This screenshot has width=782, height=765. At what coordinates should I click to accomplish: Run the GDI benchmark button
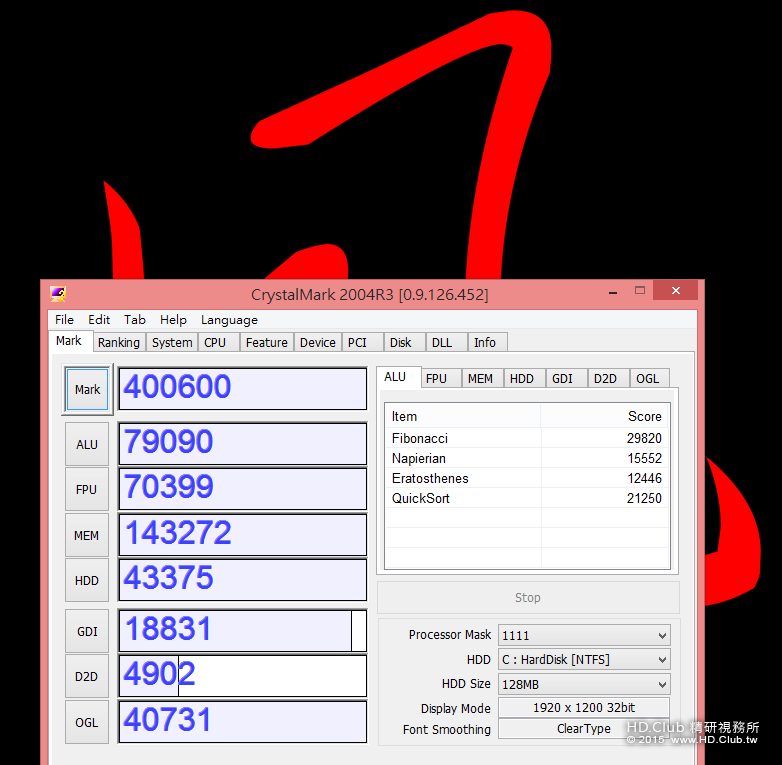pos(87,631)
